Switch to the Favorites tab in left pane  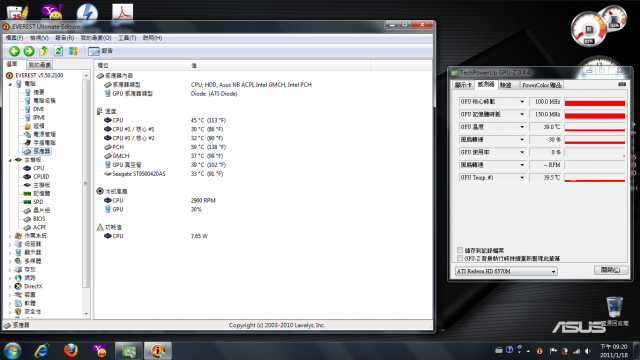coord(40,65)
